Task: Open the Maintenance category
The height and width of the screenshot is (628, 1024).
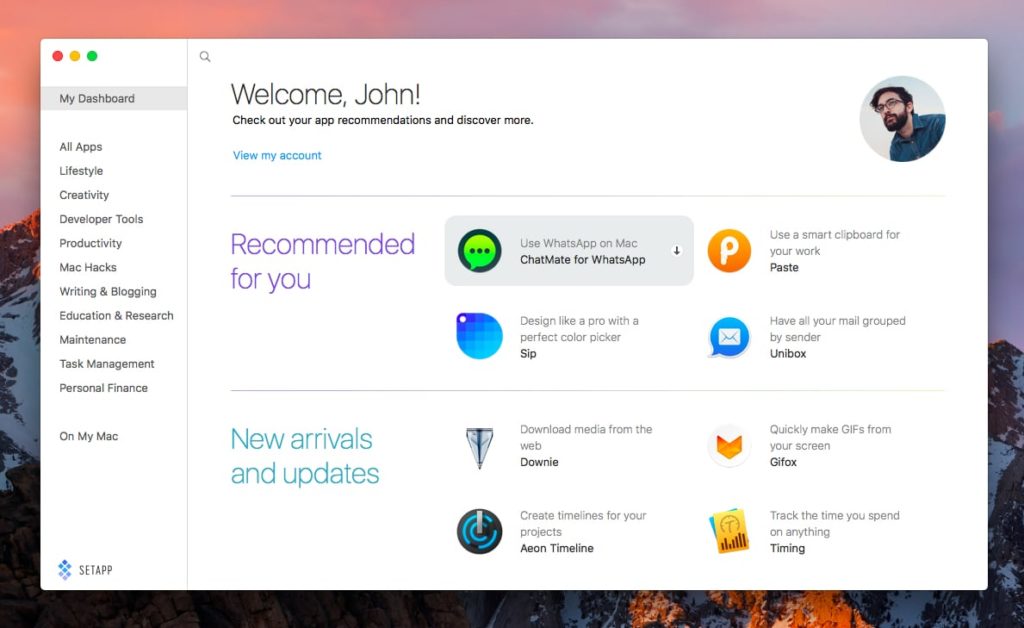Action: 93,340
